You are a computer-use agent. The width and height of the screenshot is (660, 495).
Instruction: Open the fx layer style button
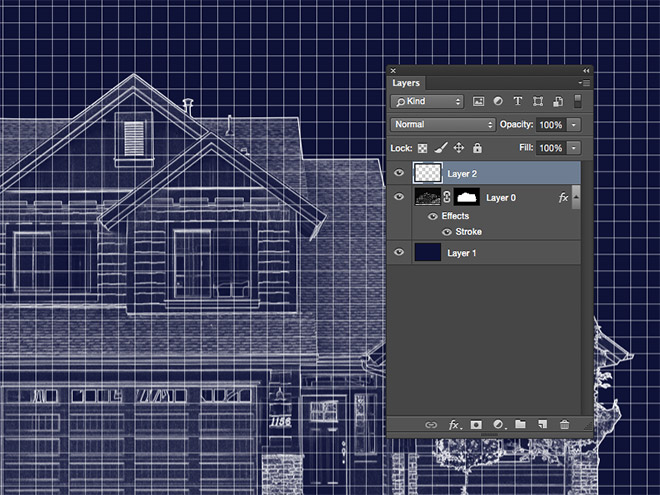(454, 425)
